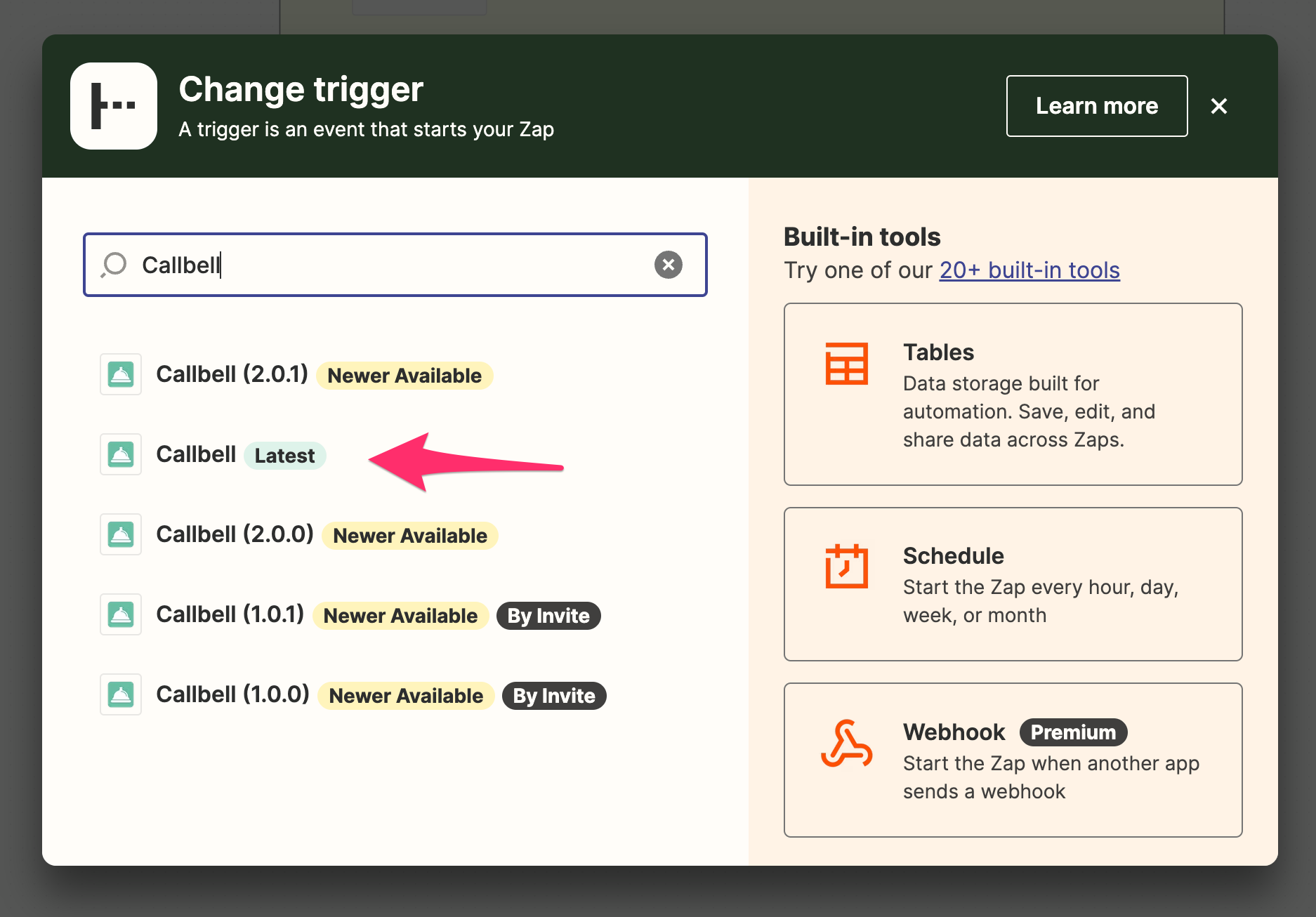Click the orange Schedule calendar icon
Viewport: 1316px width, 917px height.
click(x=846, y=566)
